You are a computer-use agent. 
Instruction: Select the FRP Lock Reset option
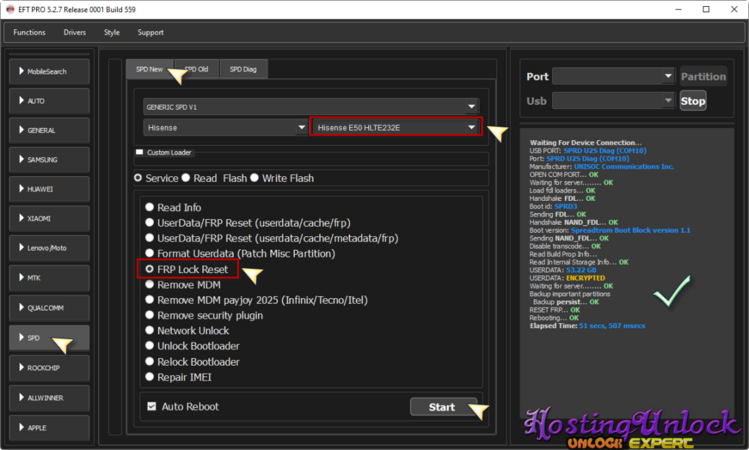click(150, 270)
